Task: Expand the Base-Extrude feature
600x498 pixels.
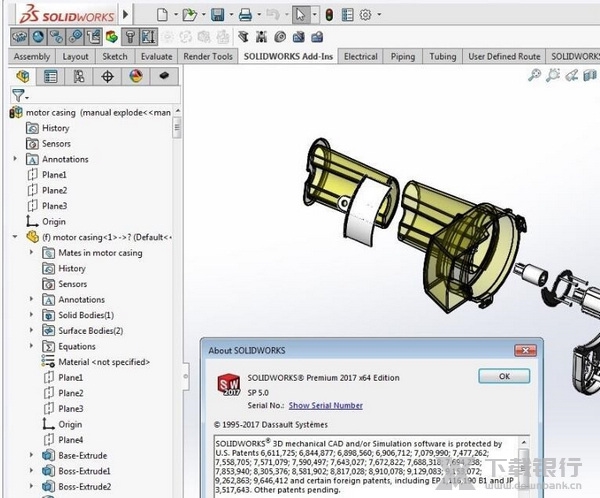Action: pyautogui.click(x=31, y=455)
